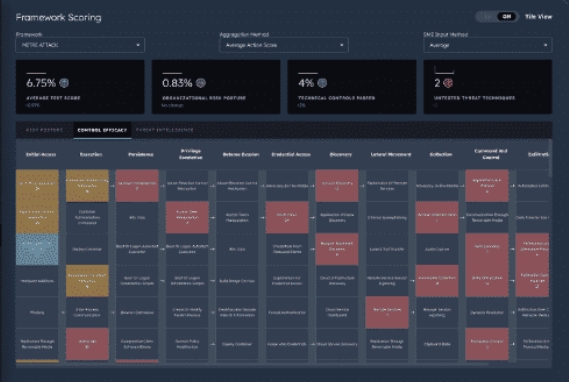Click info icon beside 0.83% risk posture
Image resolution: width=569 pixels, height=382 pixels.
[201, 83]
